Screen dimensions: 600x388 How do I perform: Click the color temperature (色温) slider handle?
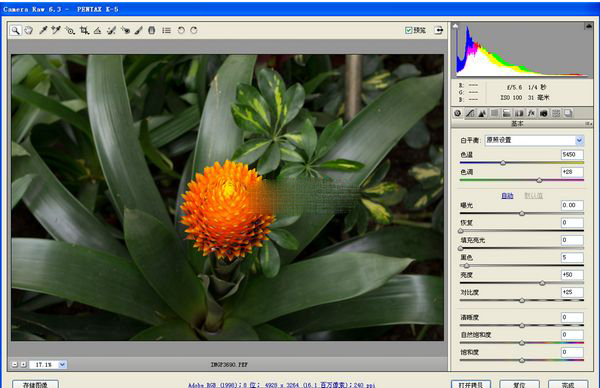(x=503, y=163)
